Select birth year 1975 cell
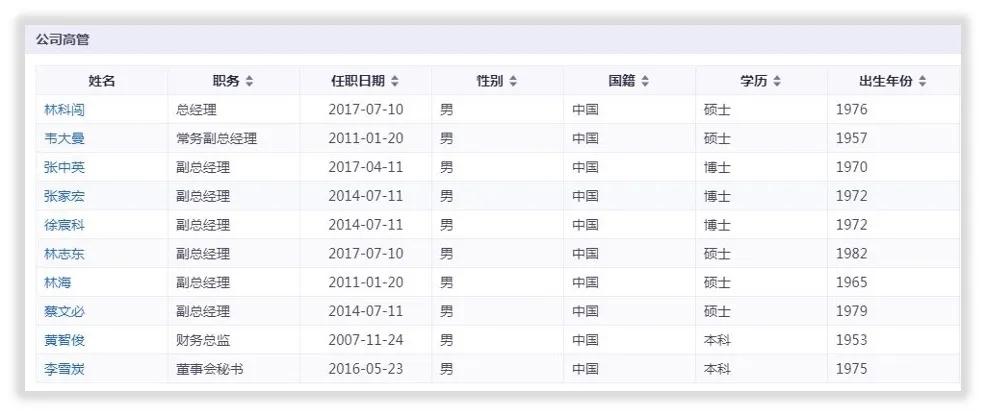This screenshot has height=416, width=986. 894,369
